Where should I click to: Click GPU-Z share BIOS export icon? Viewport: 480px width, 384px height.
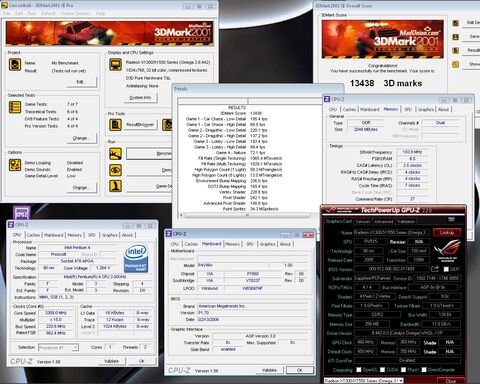point(435,269)
